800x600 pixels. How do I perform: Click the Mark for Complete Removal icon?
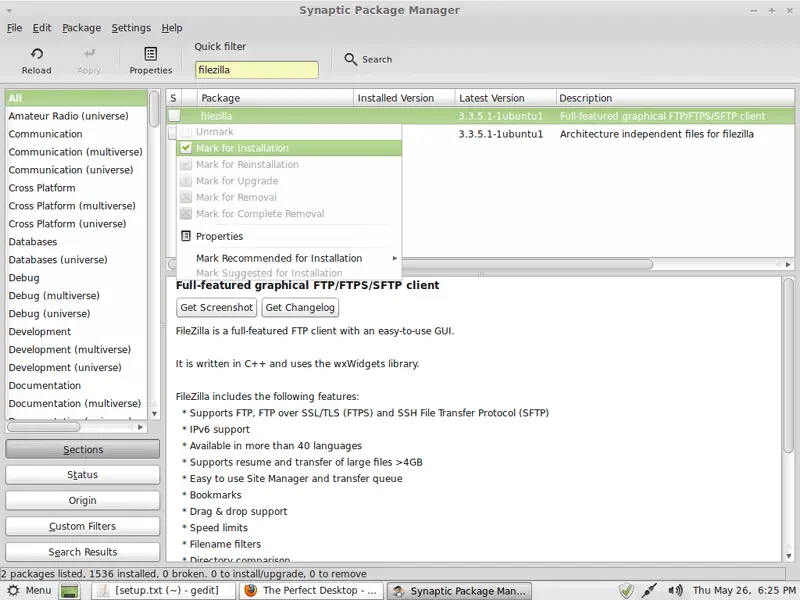186,213
